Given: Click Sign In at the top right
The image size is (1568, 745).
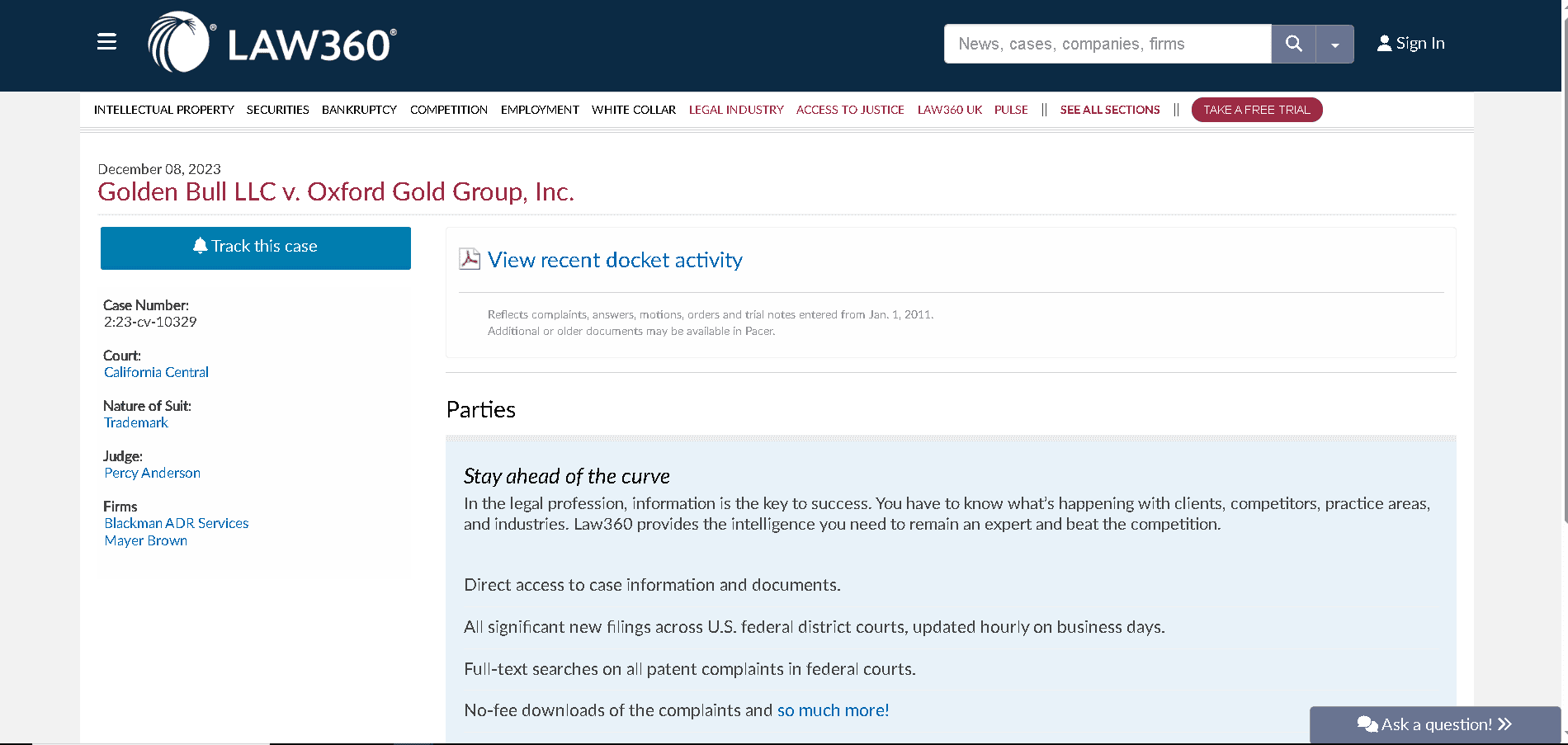Looking at the screenshot, I should click(x=1411, y=44).
